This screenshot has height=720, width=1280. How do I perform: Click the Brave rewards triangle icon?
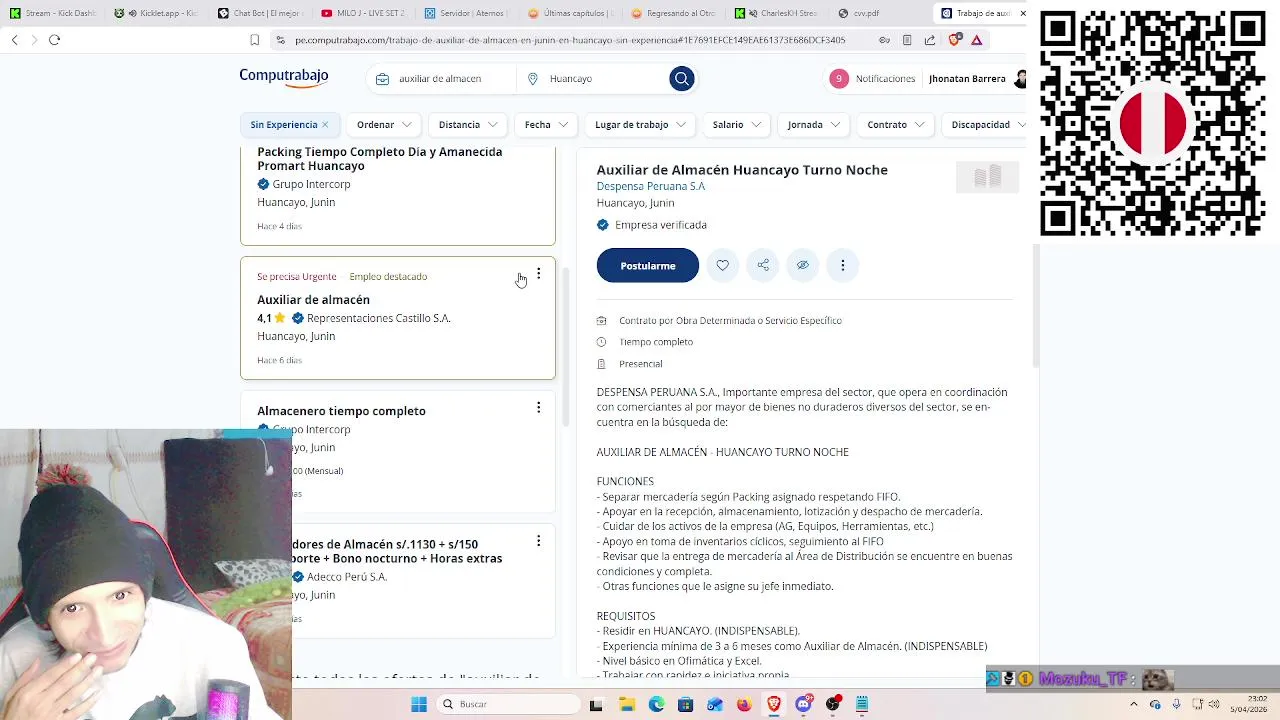977,40
